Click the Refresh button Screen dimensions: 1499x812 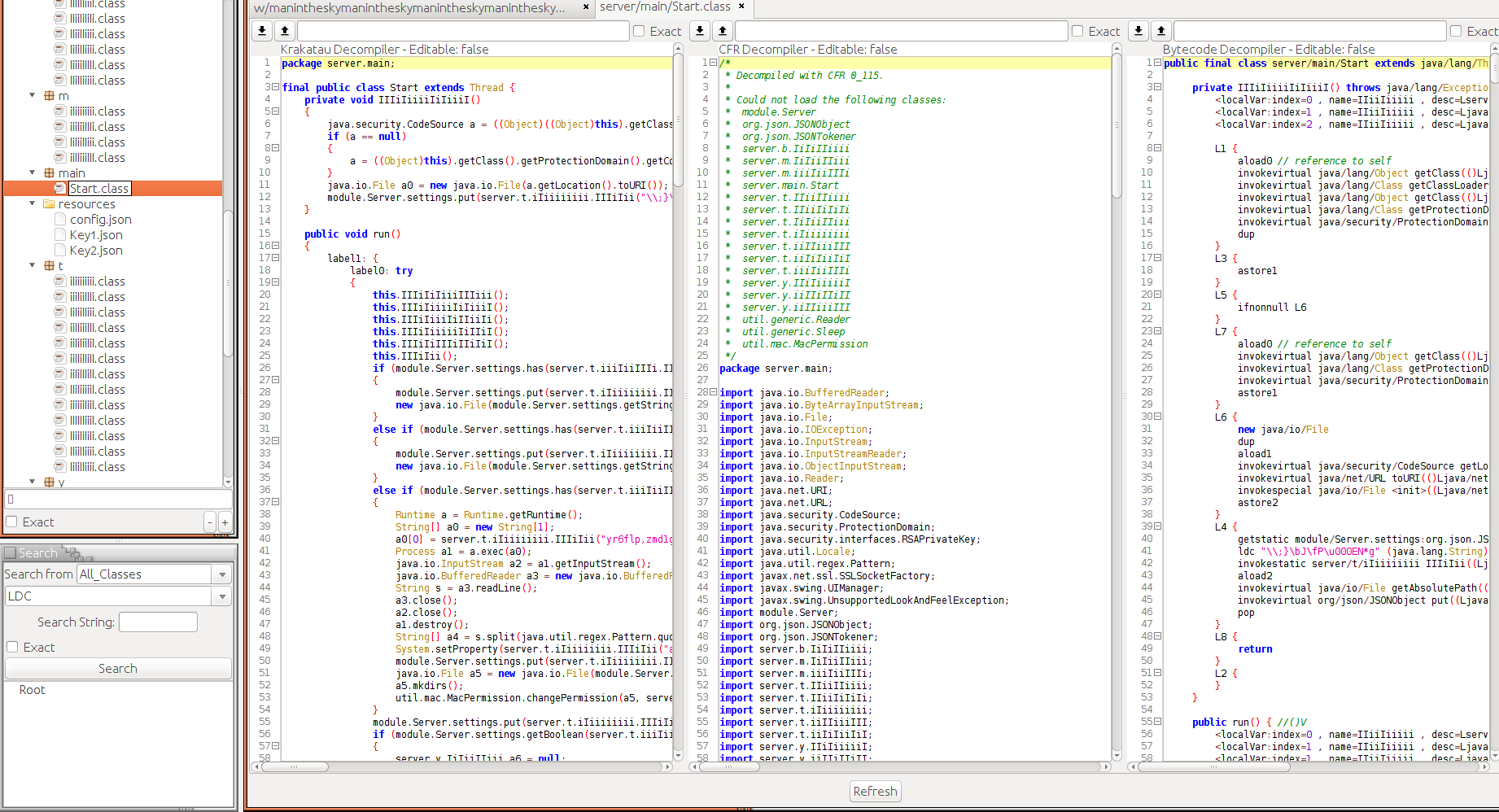coord(875,791)
